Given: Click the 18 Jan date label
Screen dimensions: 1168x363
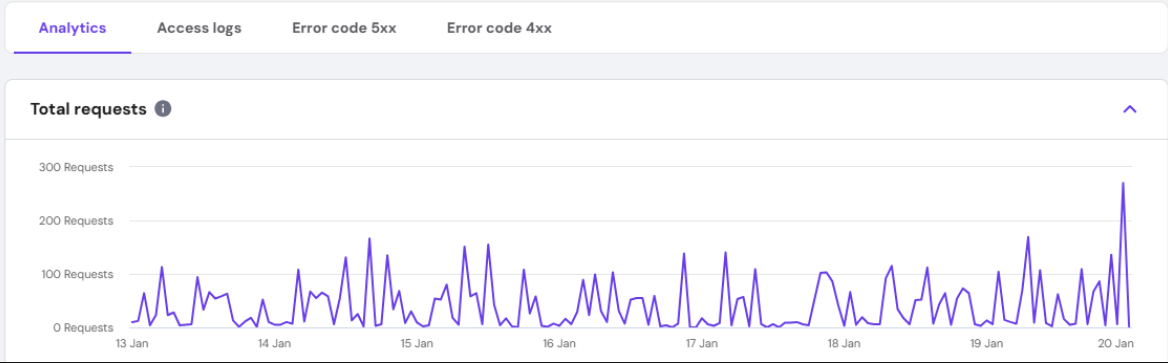Looking at the screenshot, I should click(x=843, y=344).
